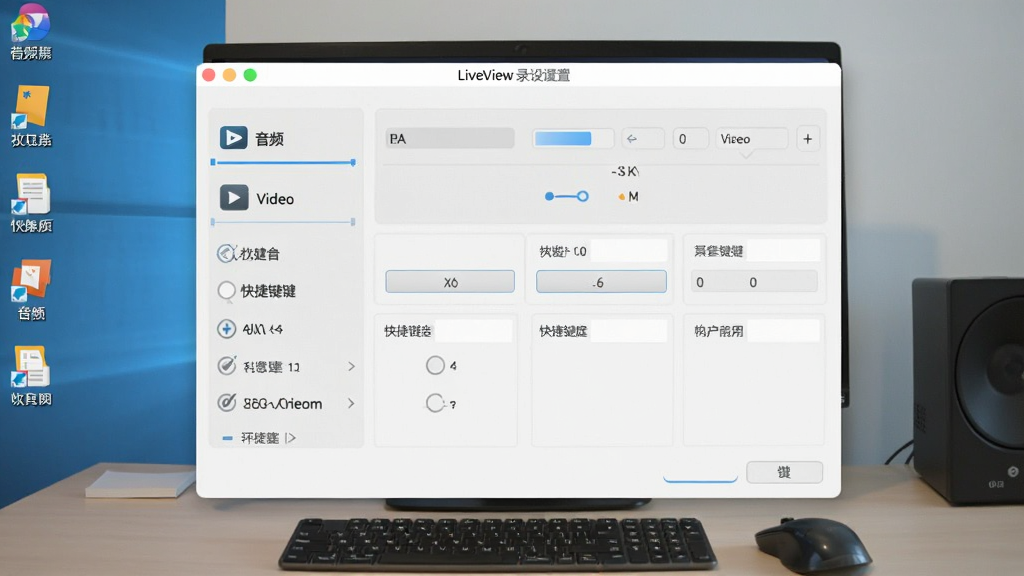Click the X6 button
The image size is (1024, 576).
point(450,281)
